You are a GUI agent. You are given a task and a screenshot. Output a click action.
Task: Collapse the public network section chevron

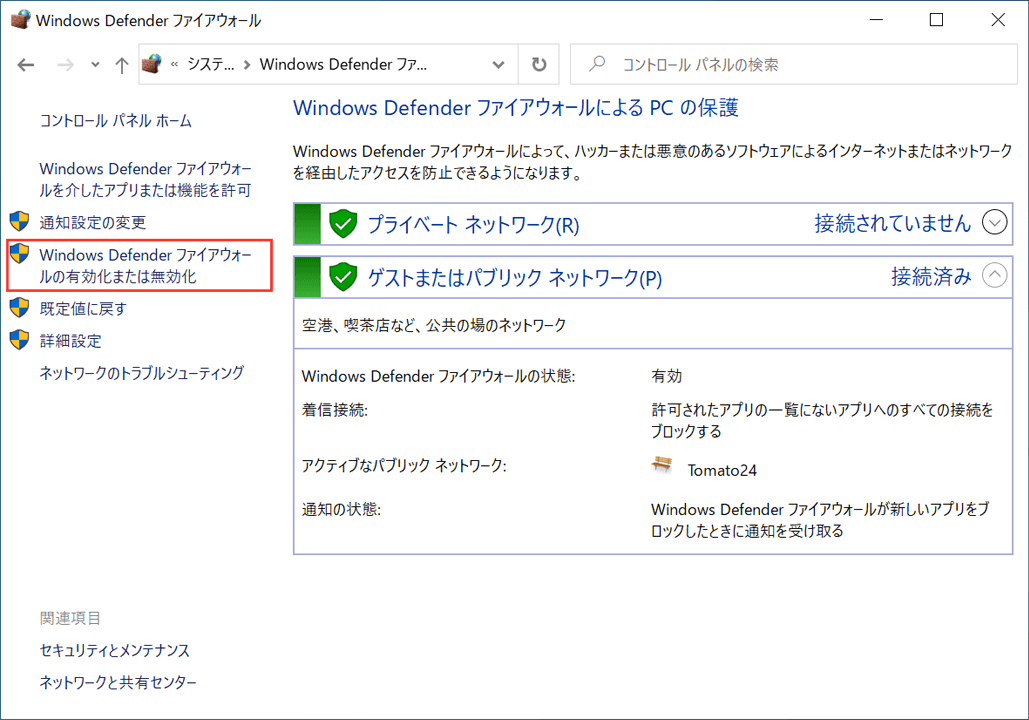point(994,275)
